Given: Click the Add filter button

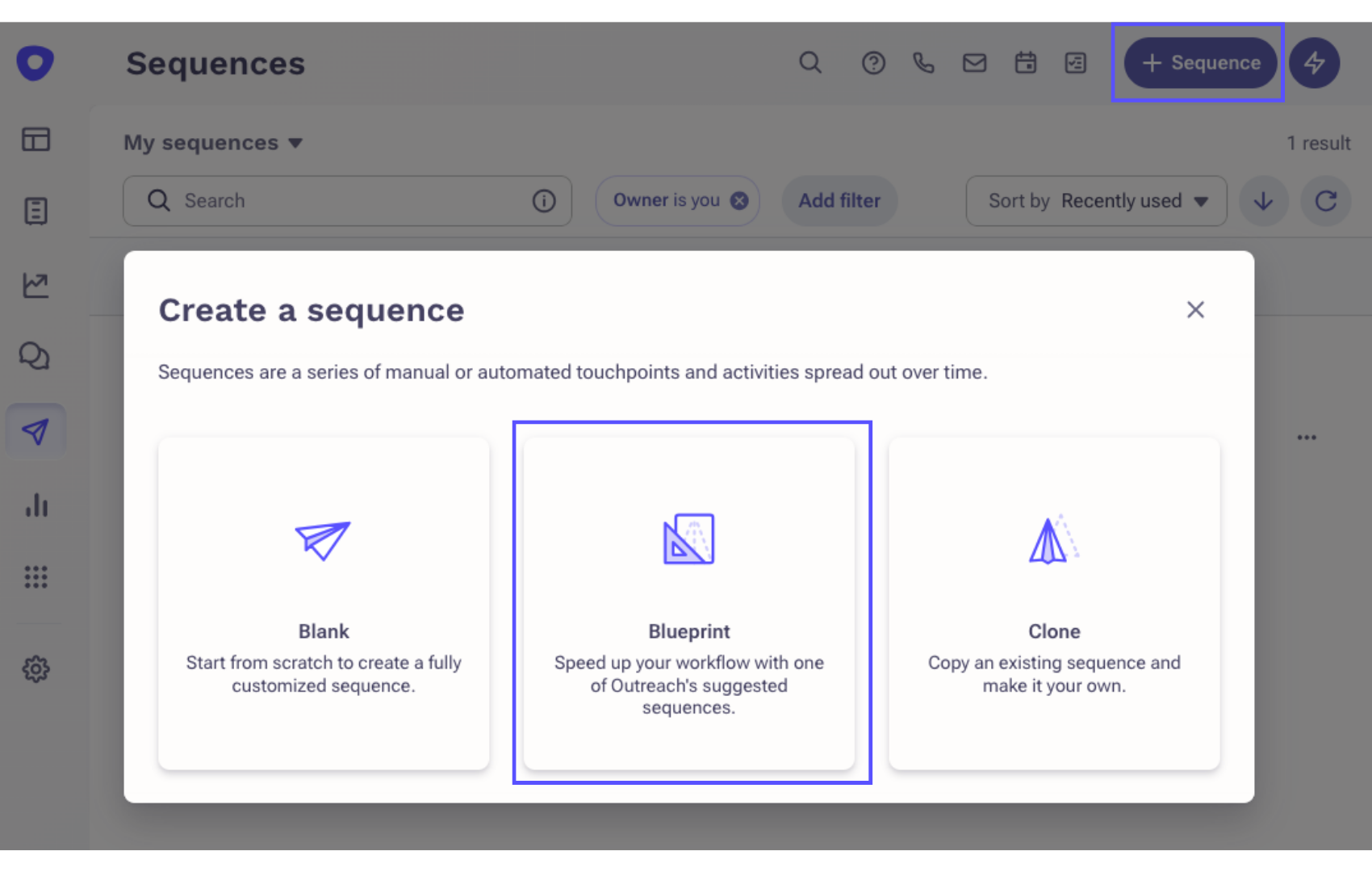Looking at the screenshot, I should 839,201.
